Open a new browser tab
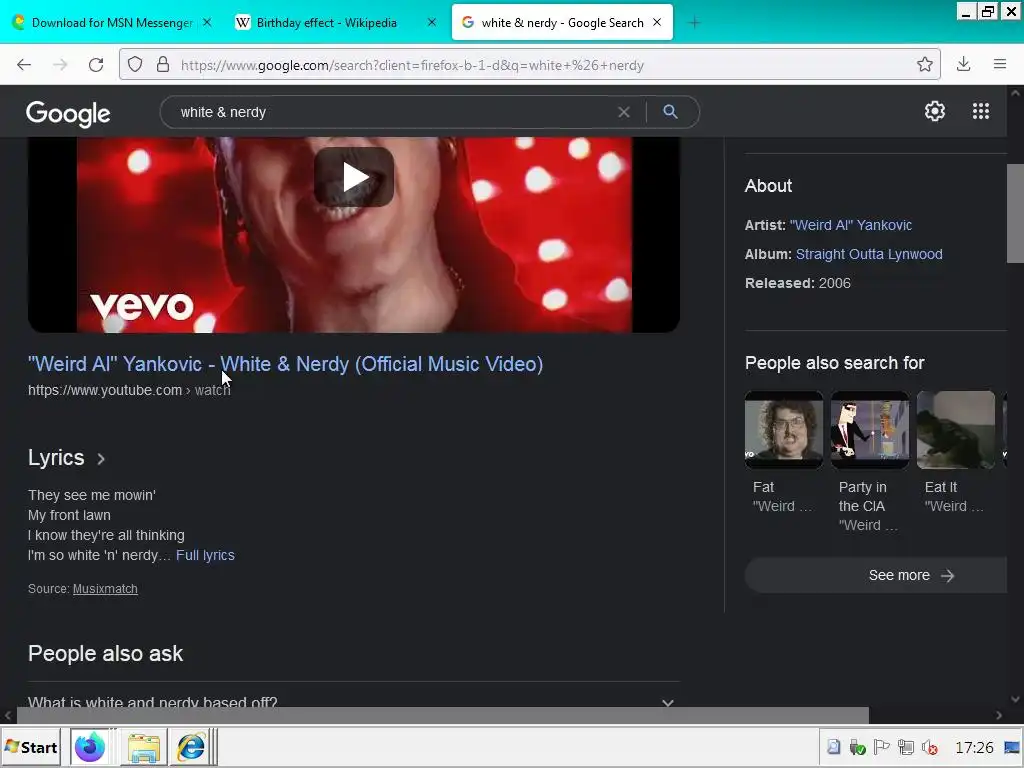 (x=694, y=23)
